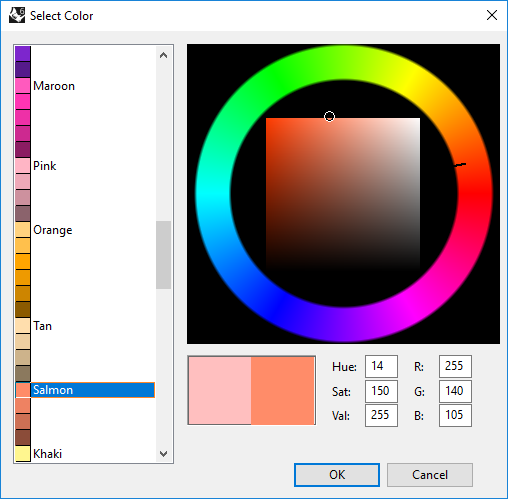The image size is (508, 499).
Task: Choose the Maroon color swatch
Action: click(23, 86)
